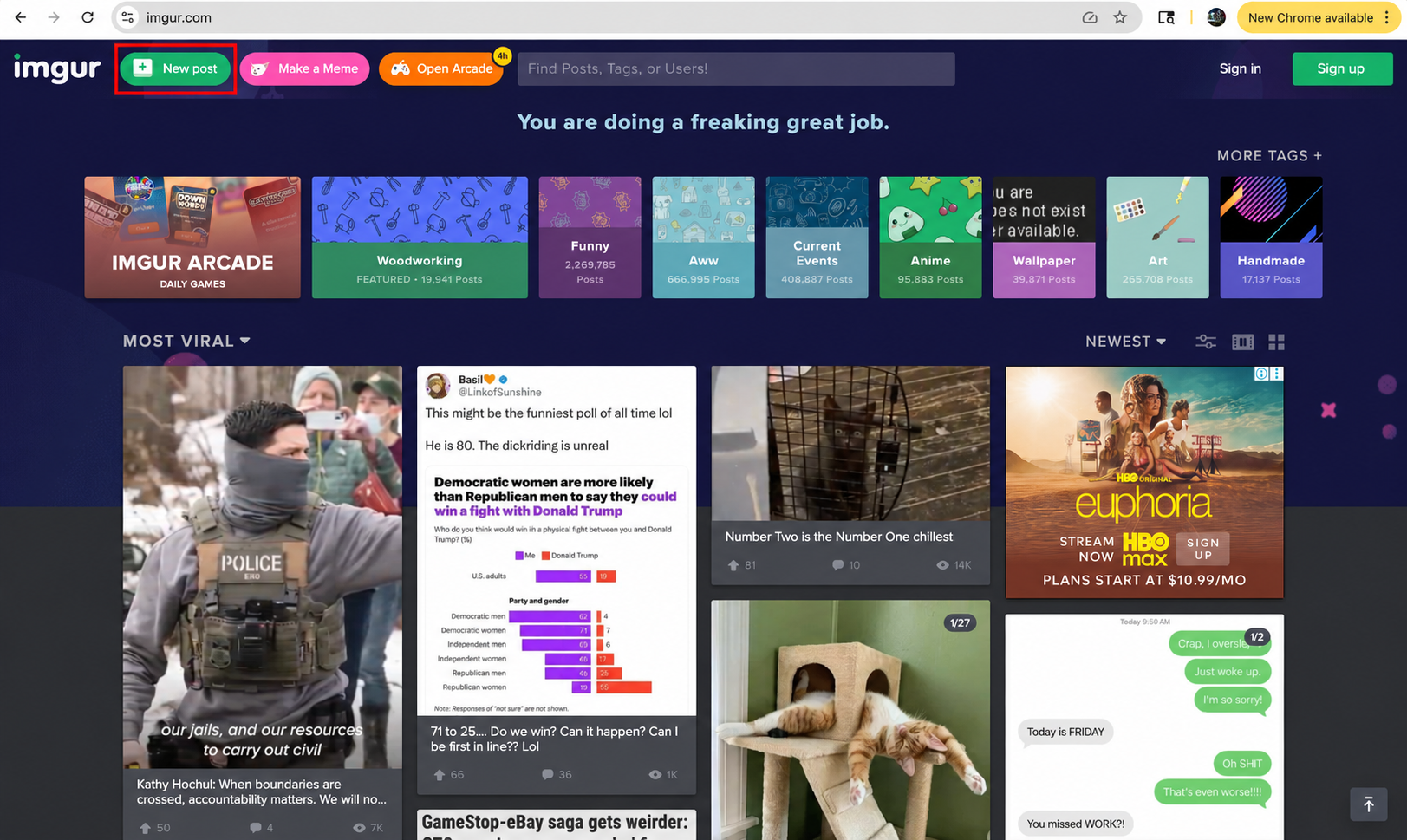This screenshot has width=1407, height=840.
Task: Upvote the '71 to 25' poll post
Action: [440, 775]
